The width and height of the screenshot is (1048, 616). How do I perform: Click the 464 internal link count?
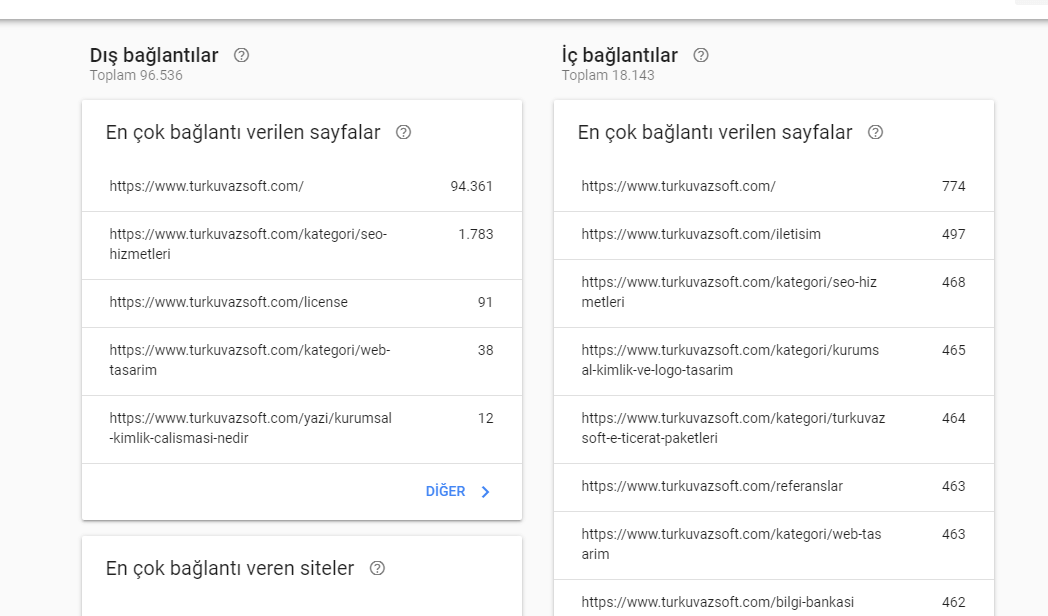click(x=954, y=418)
